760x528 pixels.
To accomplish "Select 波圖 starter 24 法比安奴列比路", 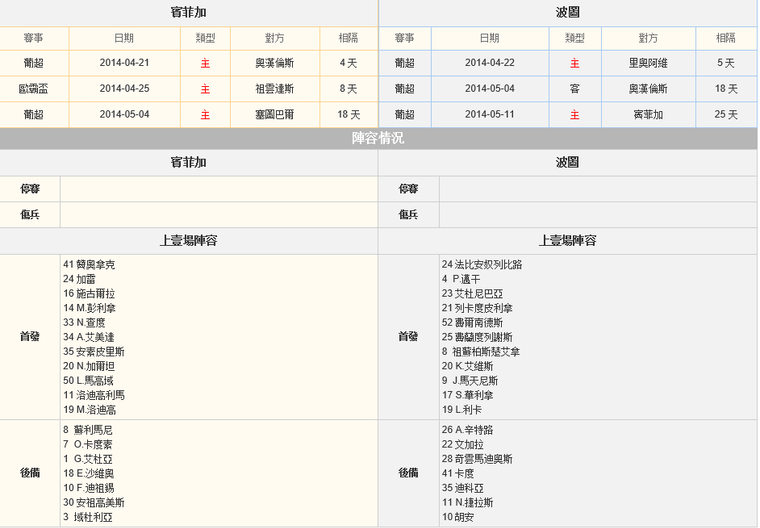I will click(482, 265).
